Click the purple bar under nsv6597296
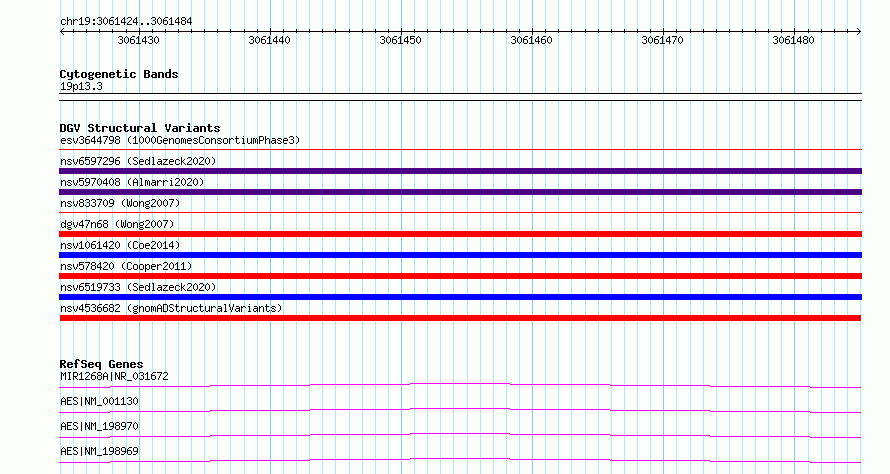Image resolution: width=890 pixels, height=474 pixels. tap(460, 171)
